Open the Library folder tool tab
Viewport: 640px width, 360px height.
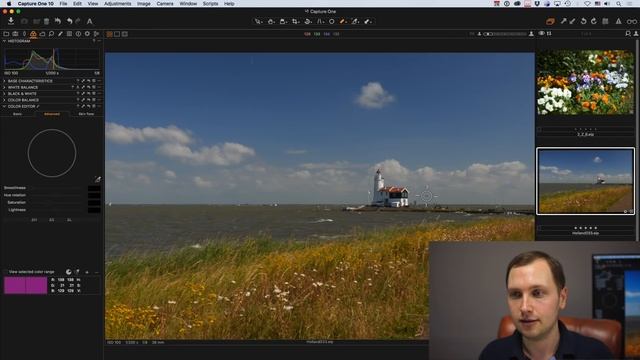pos(6,34)
